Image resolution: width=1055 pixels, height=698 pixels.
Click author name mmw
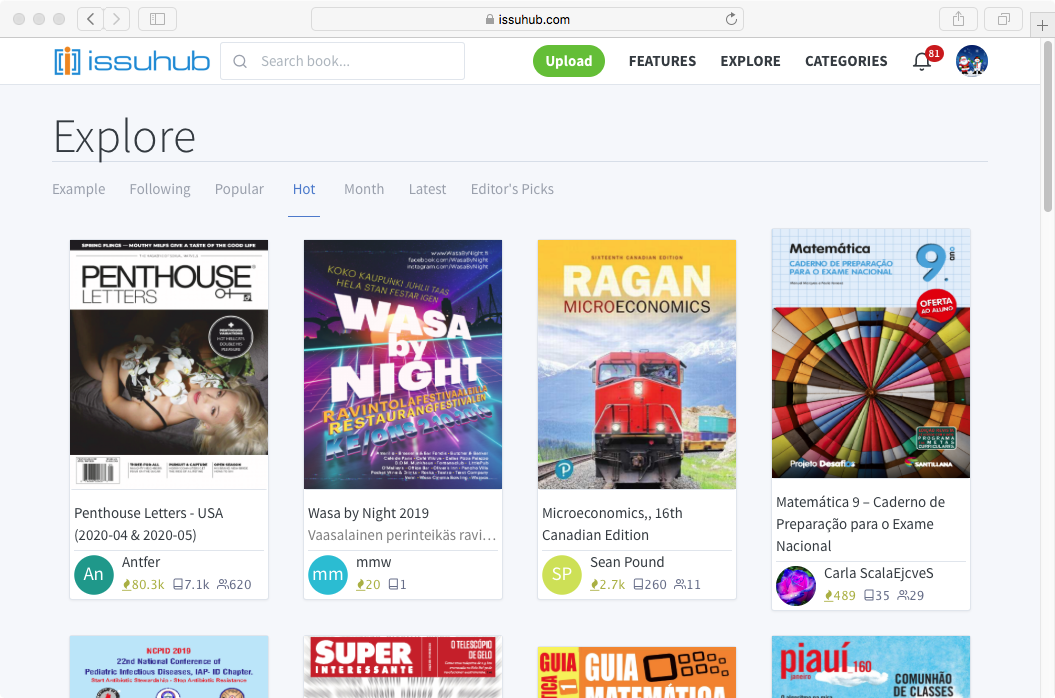(373, 562)
